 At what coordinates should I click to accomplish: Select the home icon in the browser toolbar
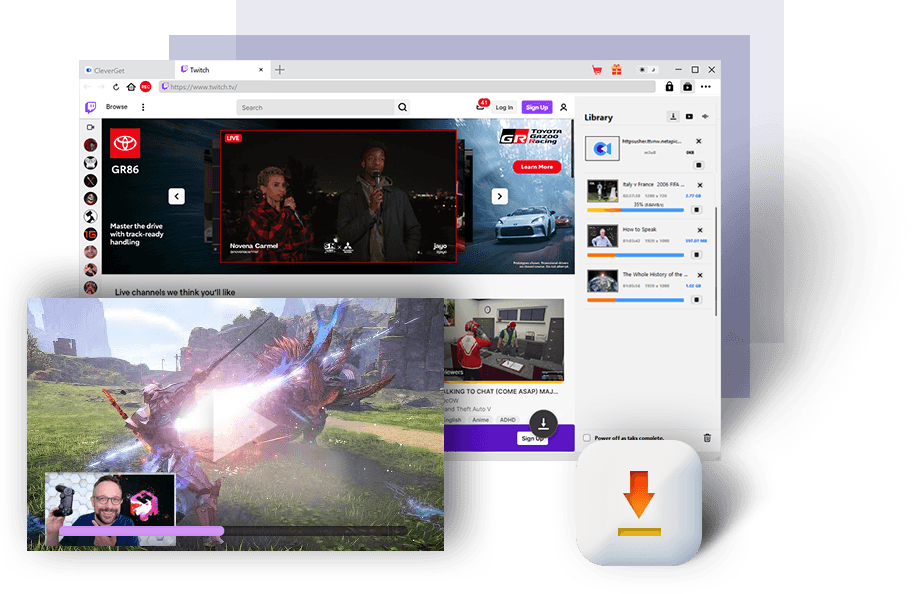click(x=130, y=87)
